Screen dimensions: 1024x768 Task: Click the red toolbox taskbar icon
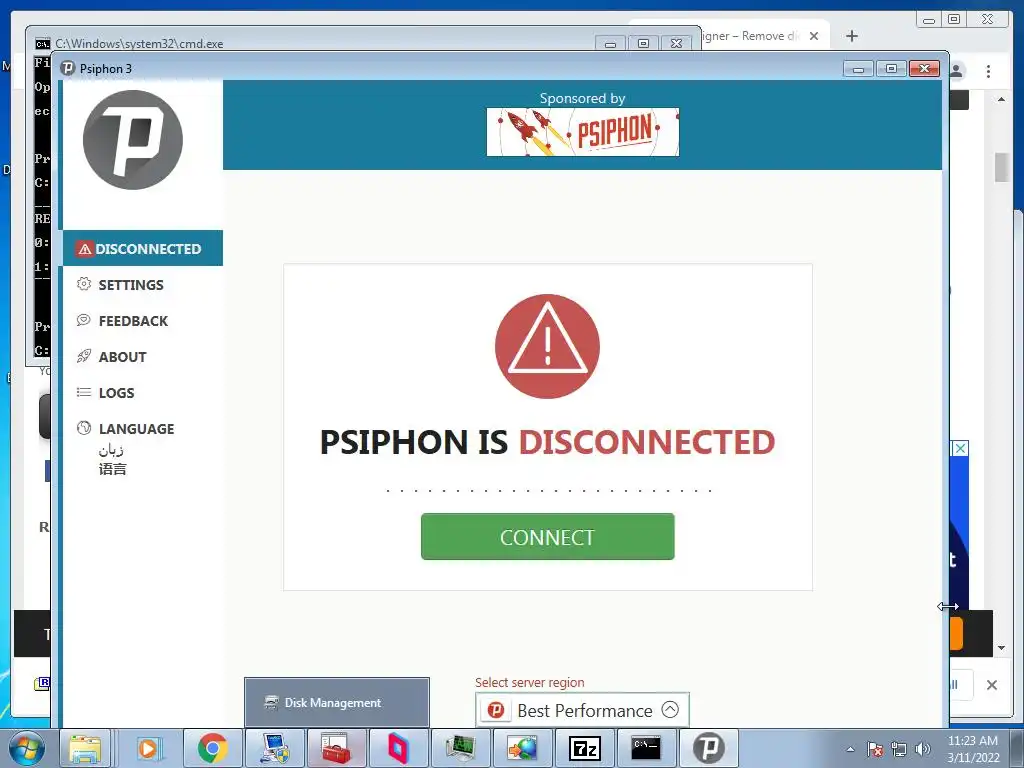coord(336,748)
